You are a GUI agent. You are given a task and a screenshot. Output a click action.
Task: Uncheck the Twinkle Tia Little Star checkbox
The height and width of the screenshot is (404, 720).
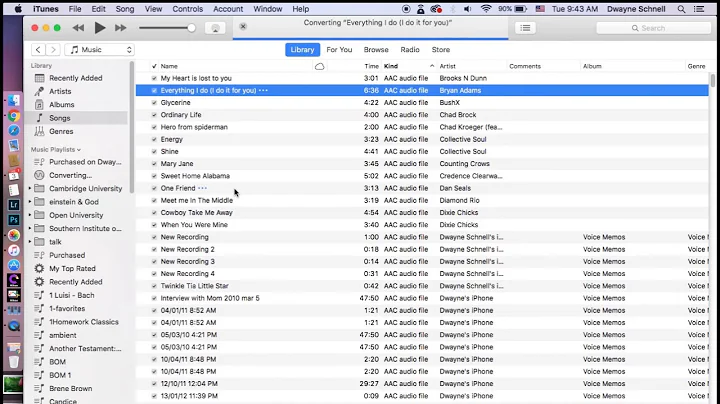[x=154, y=286]
